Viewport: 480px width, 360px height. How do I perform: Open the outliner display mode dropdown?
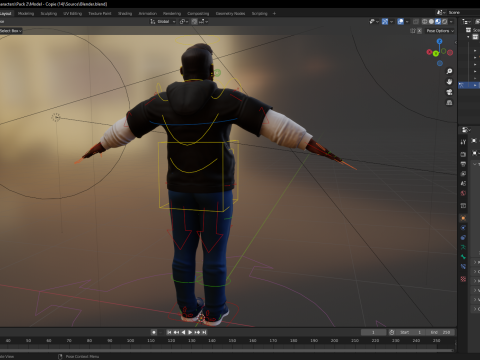[x=466, y=22]
